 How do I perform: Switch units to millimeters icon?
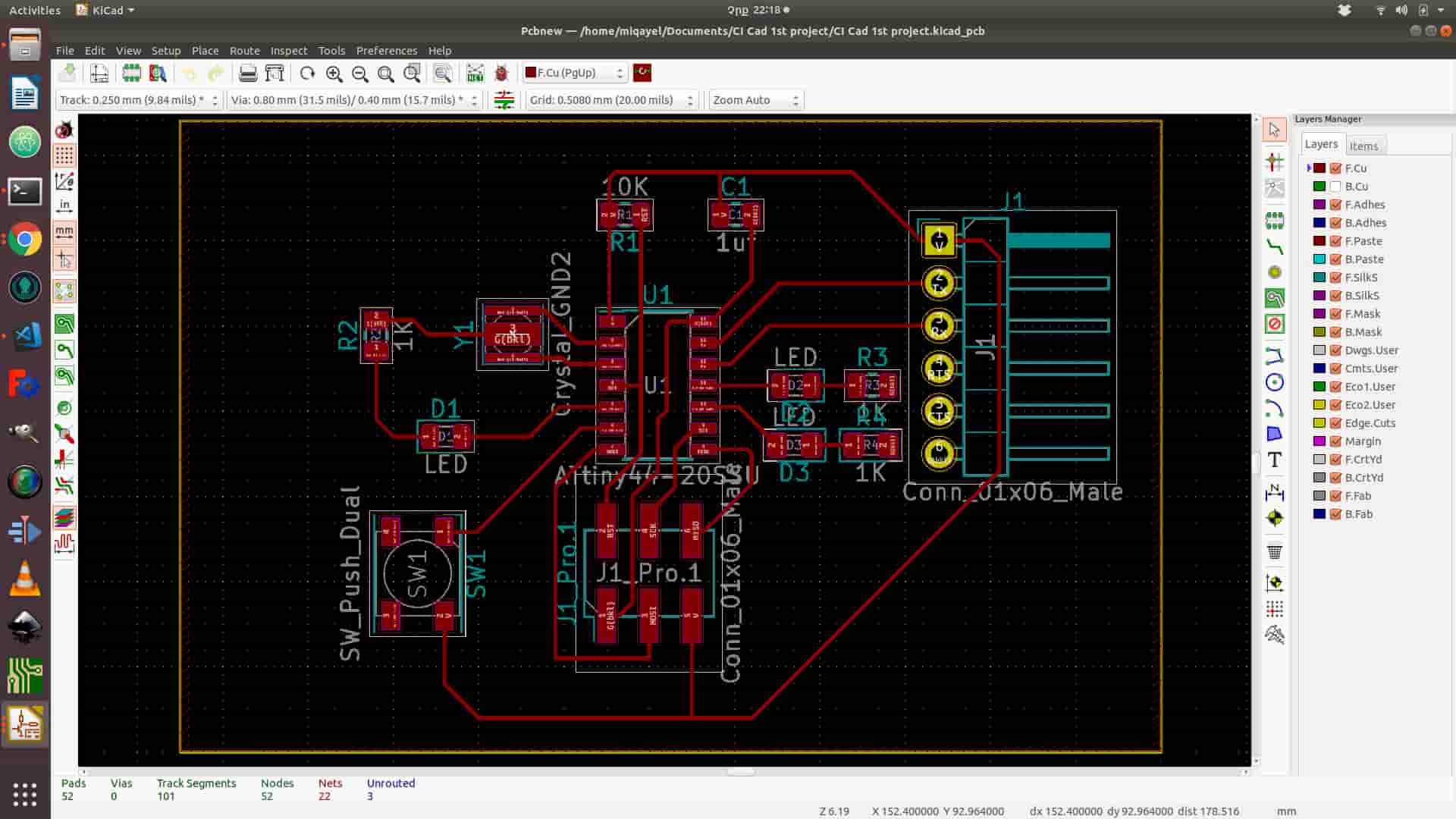[64, 231]
